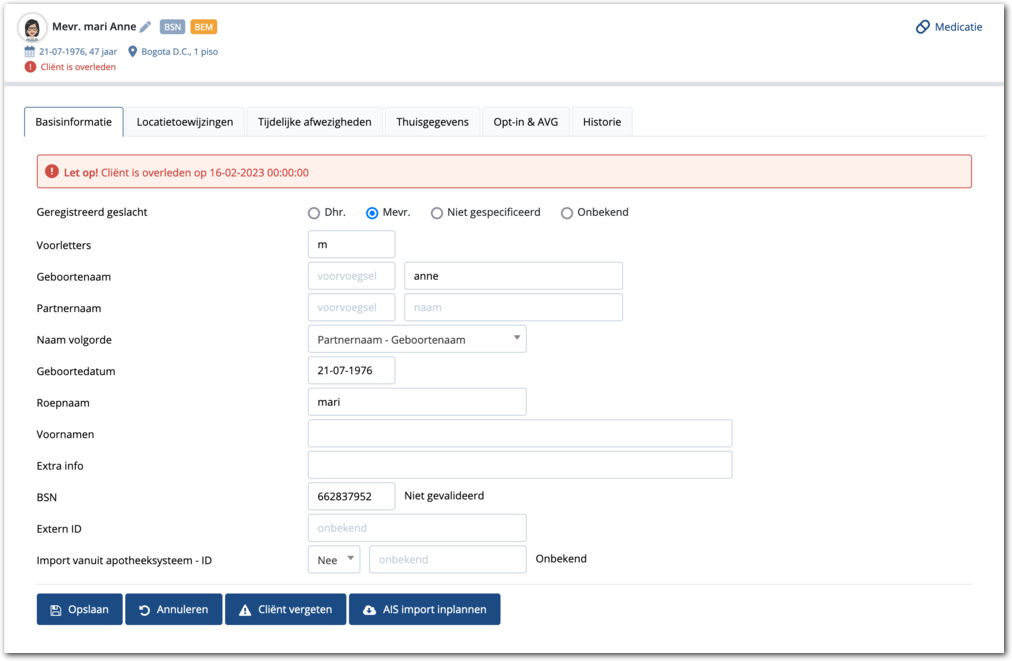This screenshot has width=1012, height=661.
Task: Expand the Naam volgorde dropdown
Action: click(x=417, y=339)
